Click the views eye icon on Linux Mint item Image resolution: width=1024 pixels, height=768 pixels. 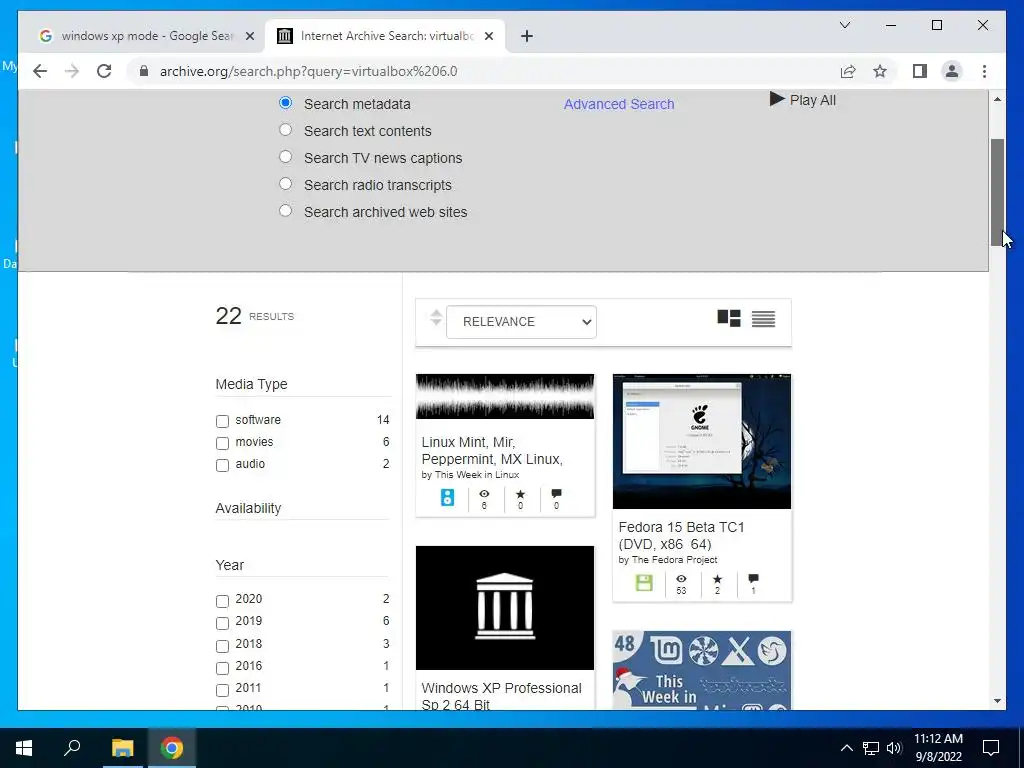[x=484, y=494]
